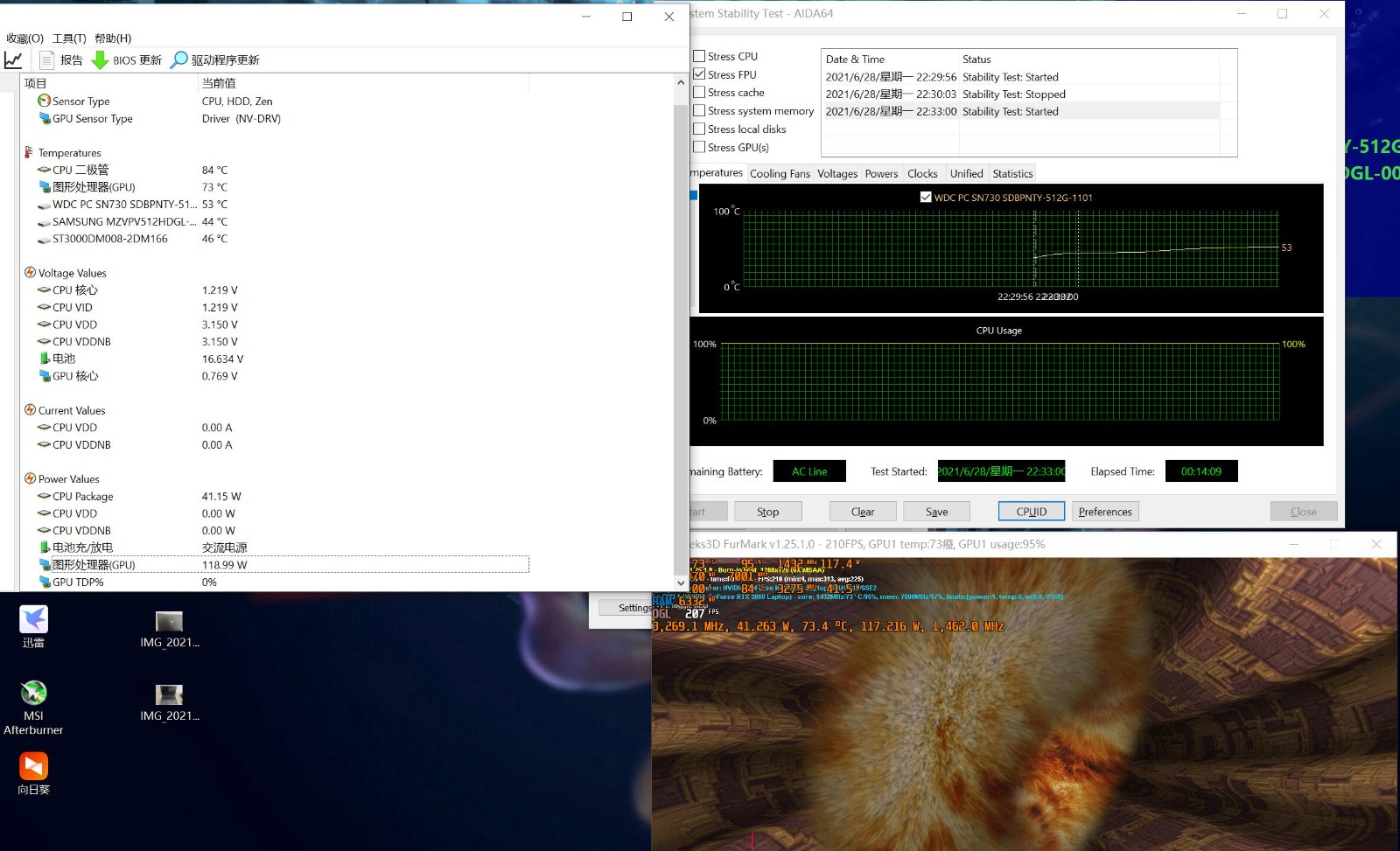
Task: Open the Xunlei desktop shortcut
Action: (x=33, y=627)
